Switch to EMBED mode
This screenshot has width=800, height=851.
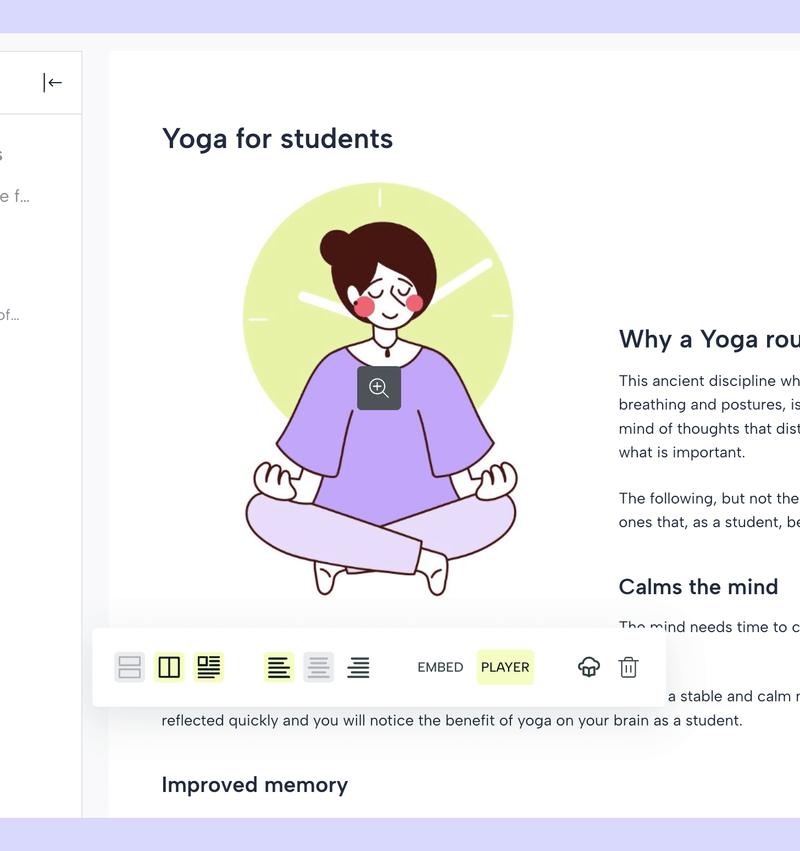440,667
